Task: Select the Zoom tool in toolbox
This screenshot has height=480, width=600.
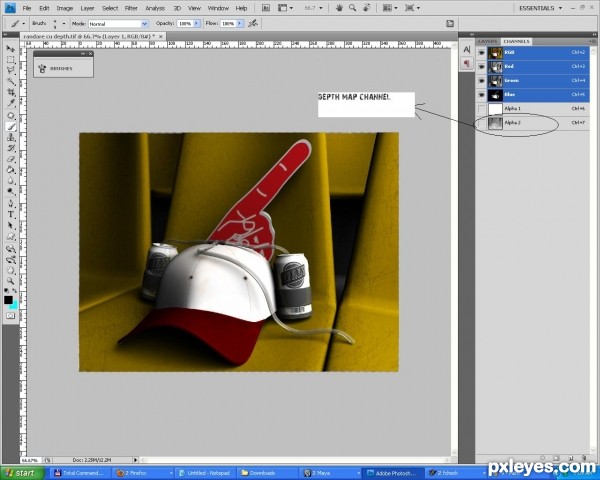Action: click(11, 281)
